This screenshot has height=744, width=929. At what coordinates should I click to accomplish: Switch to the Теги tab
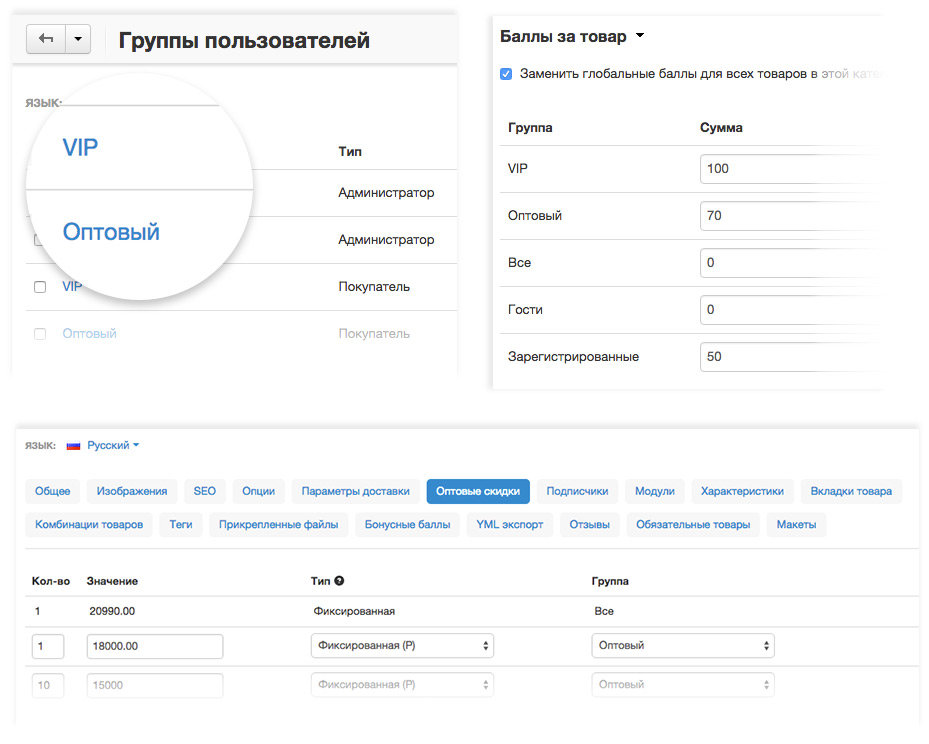click(181, 525)
